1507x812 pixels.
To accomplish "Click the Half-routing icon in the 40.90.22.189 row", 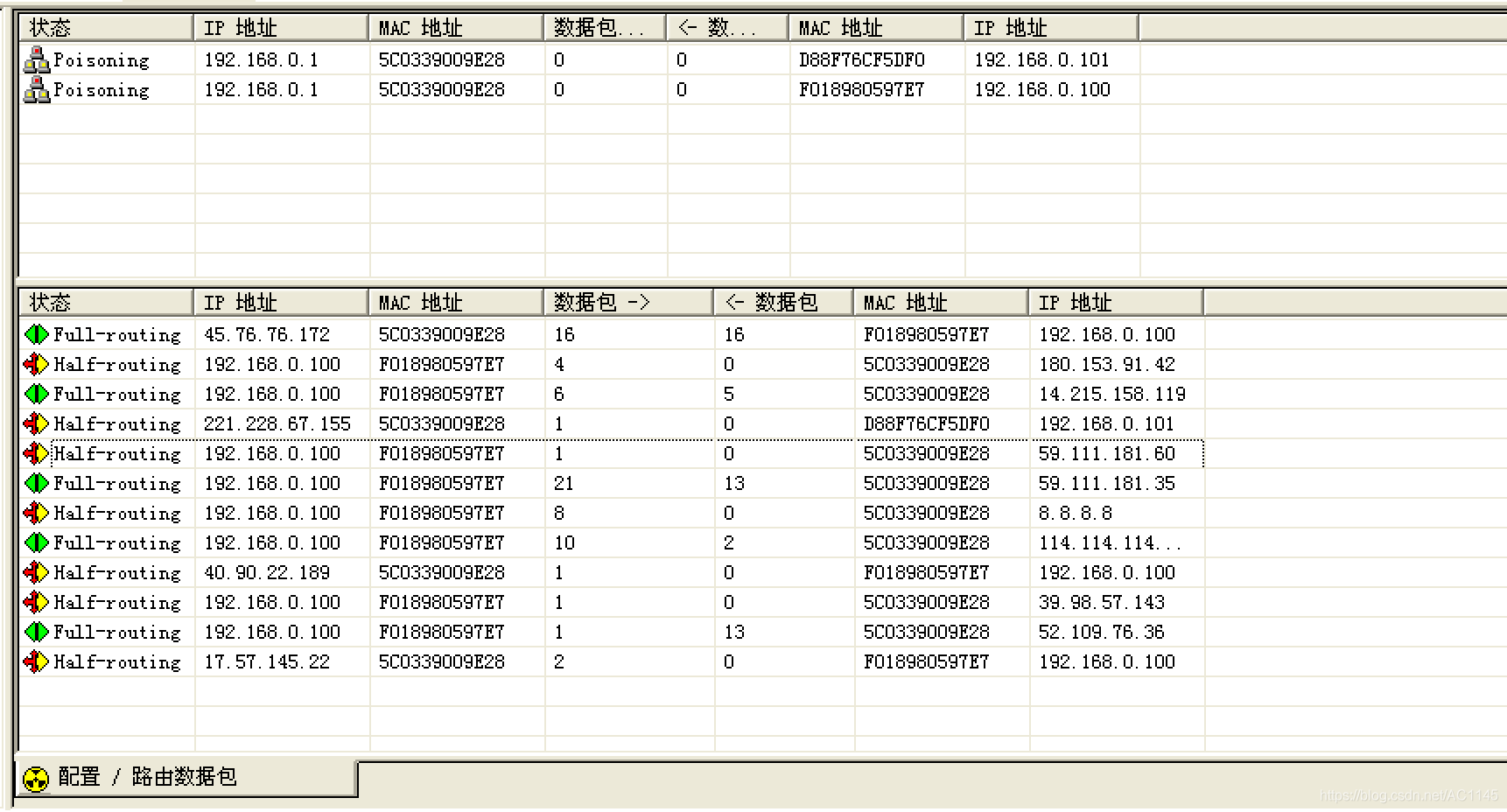I will pos(37,572).
